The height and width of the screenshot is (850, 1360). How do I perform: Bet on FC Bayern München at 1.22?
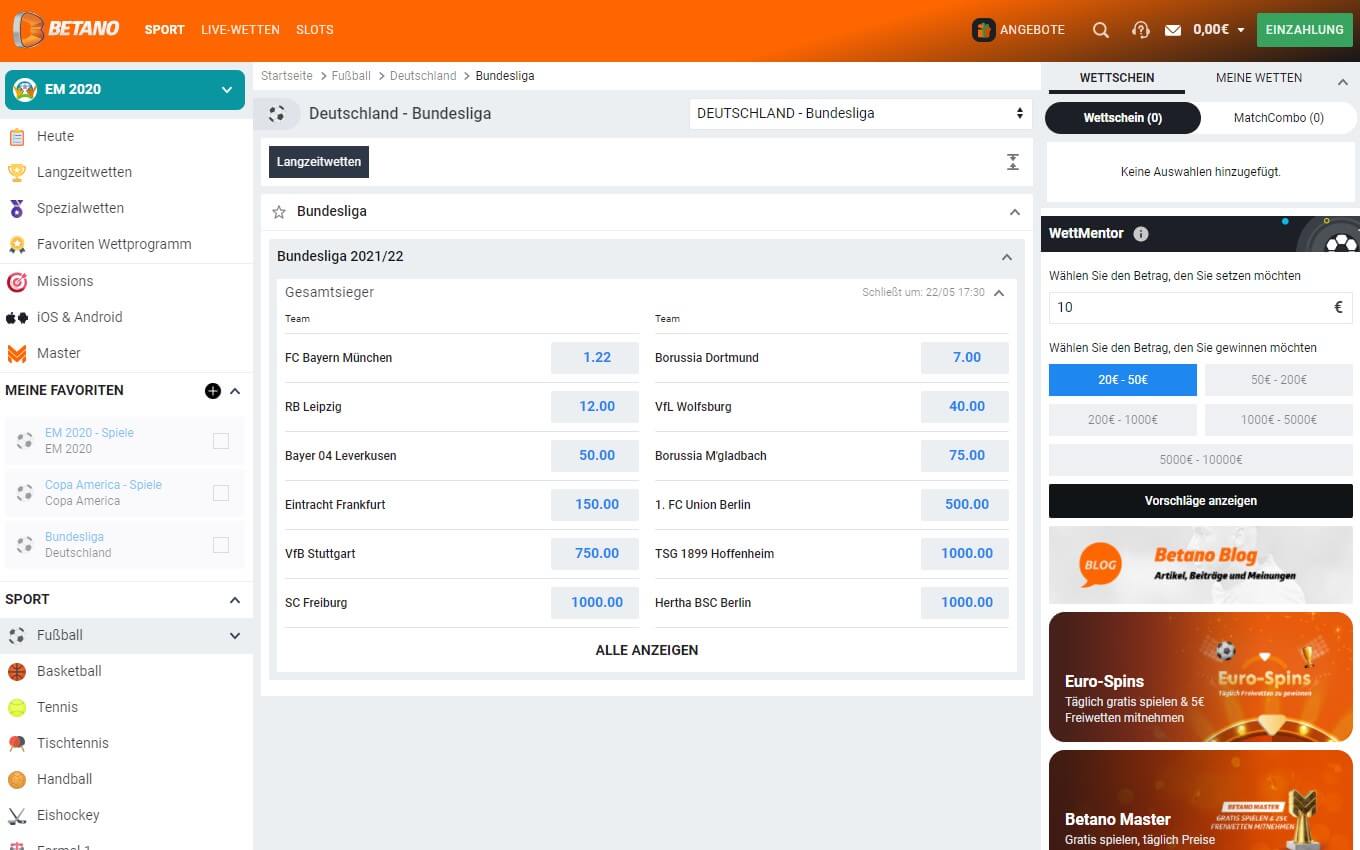[x=595, y=358]
